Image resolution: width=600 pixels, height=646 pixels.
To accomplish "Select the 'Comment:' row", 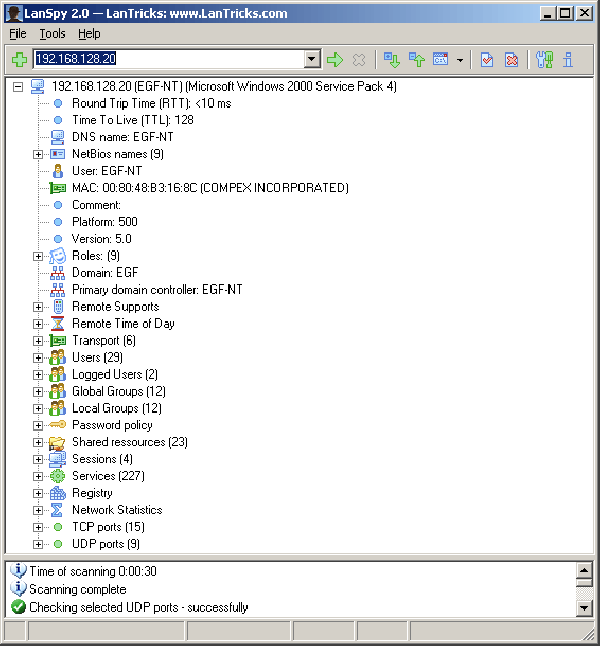I will pos(96,205).
